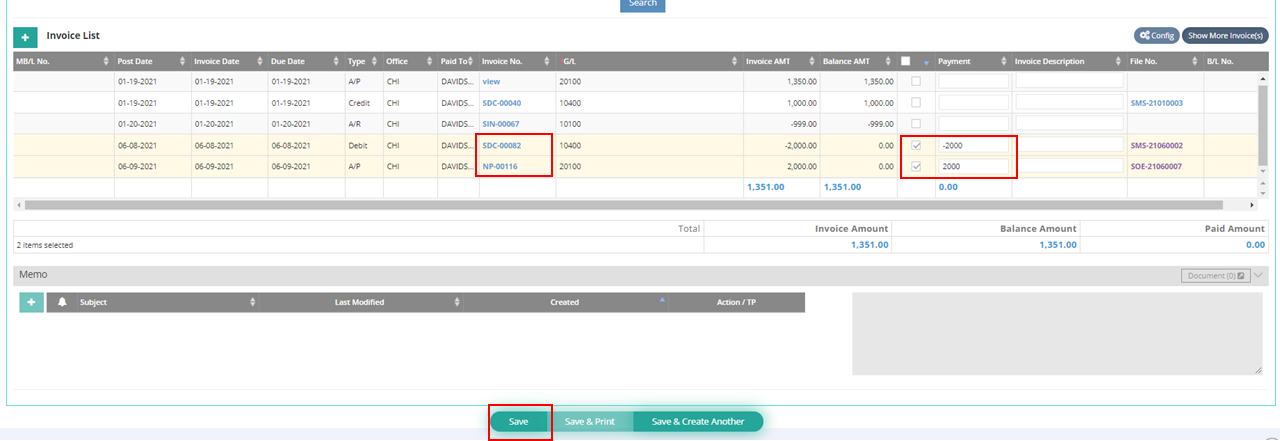Click Save & Create Another
Viewport: 1280px width, 441px height.
698,422
